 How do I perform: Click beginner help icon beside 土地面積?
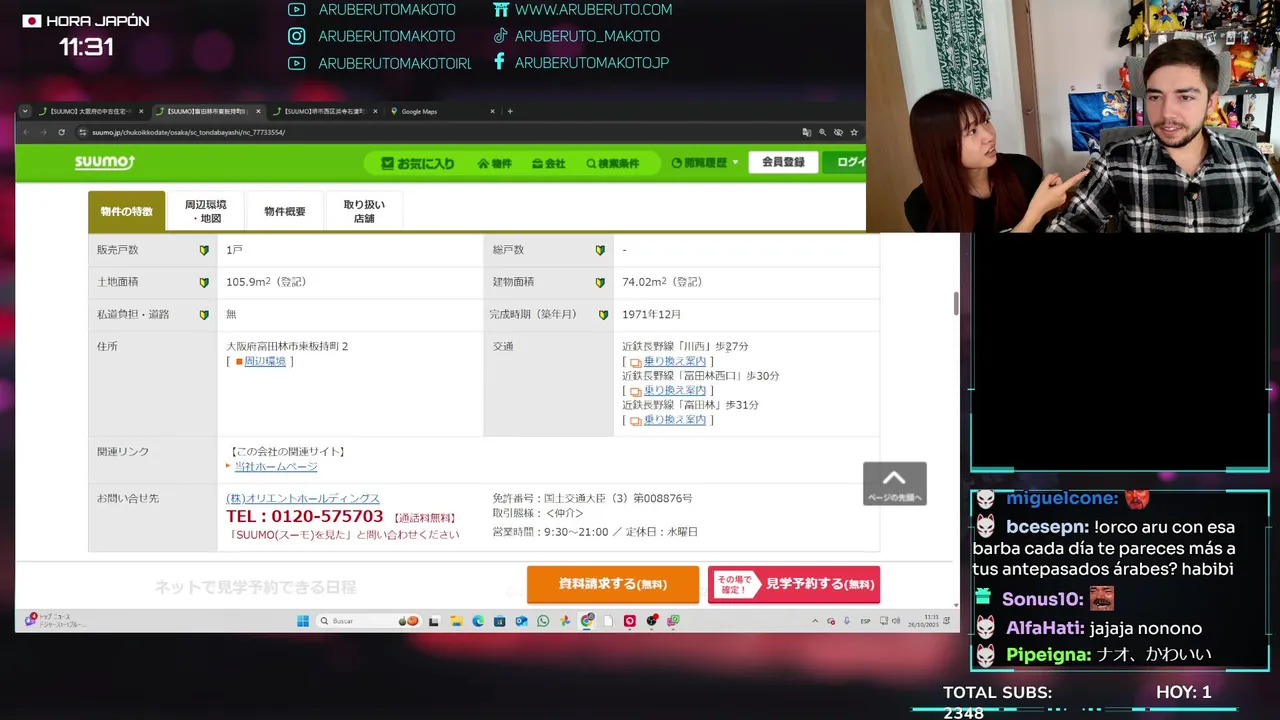click(x=204, y=282)
